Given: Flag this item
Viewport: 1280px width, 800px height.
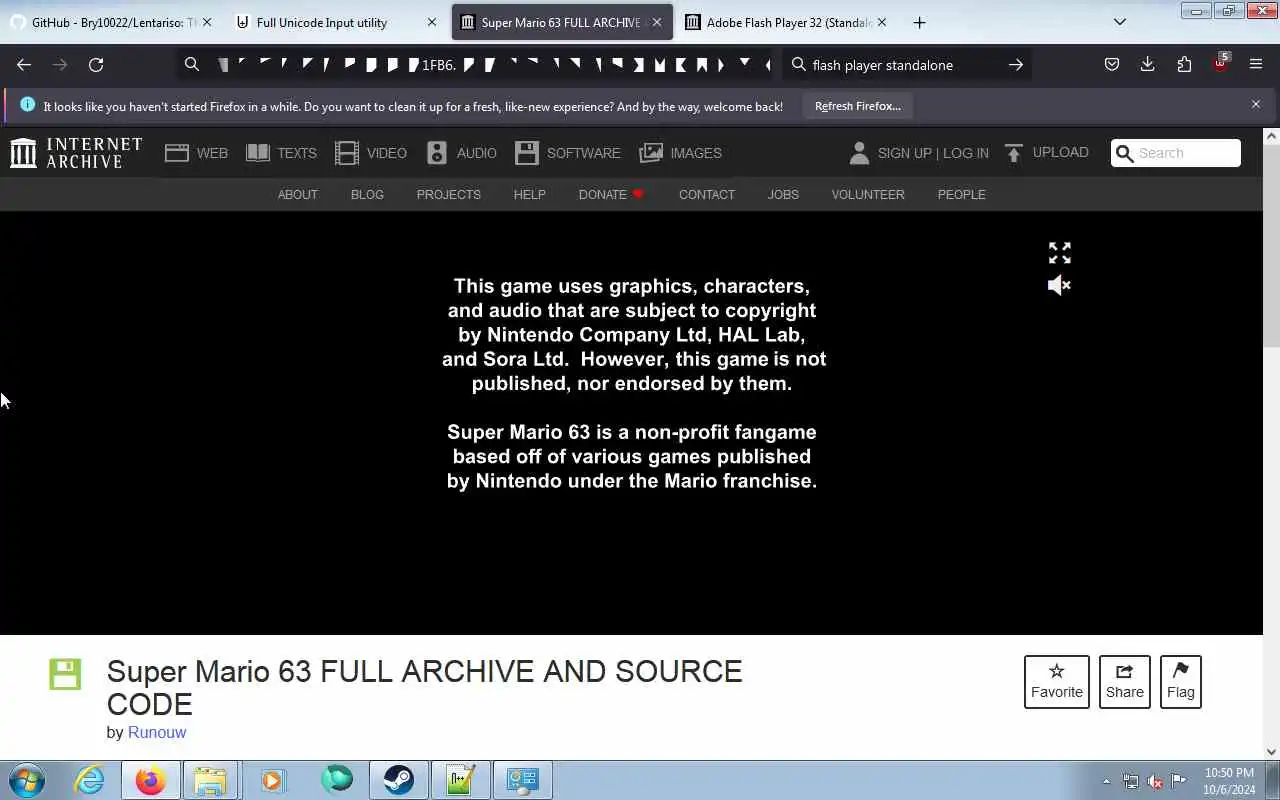Looking at the screenshot, I should point(1181,682).
